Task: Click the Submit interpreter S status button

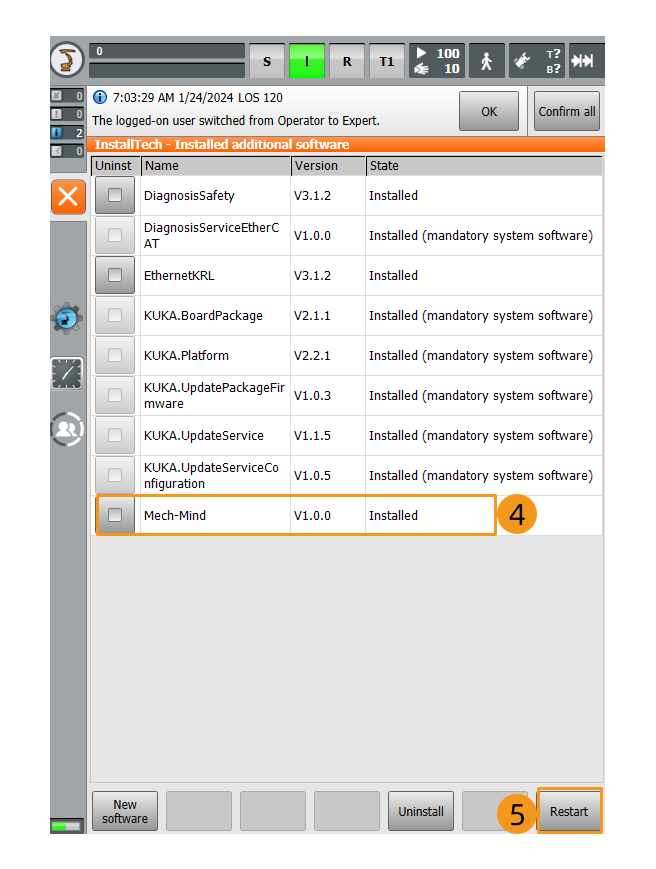Action: 267,60
